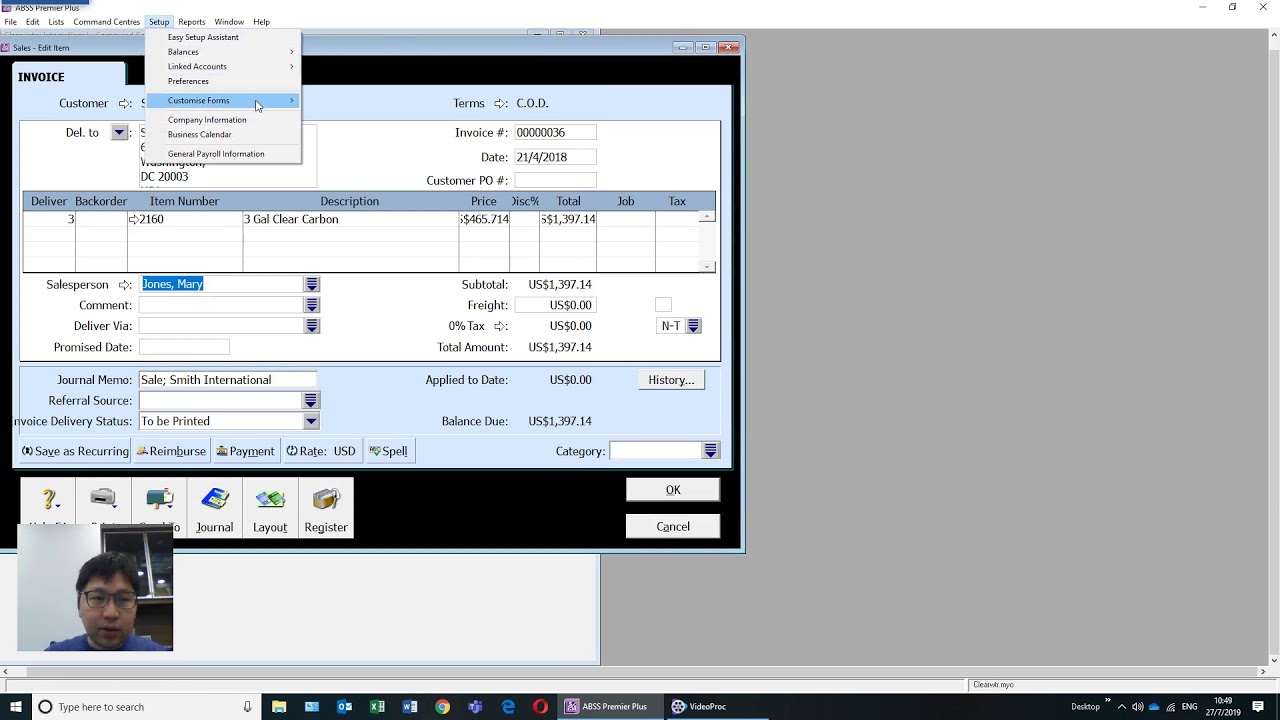The height and width of the screenshot is (720, 1280).
Task: Click Save as Recurring
Action: click(x=75, y=451)
